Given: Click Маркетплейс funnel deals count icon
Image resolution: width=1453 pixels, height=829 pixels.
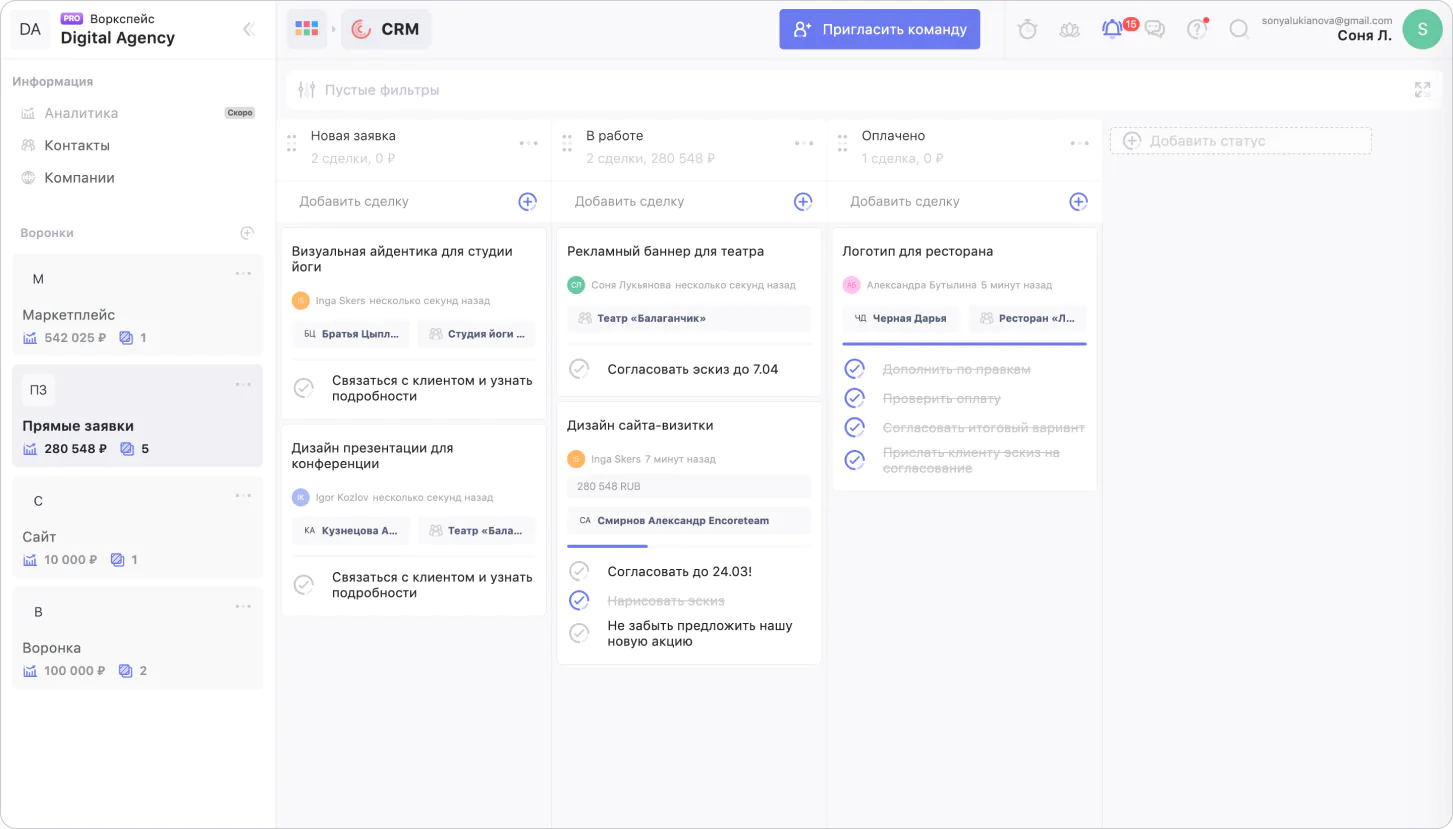Looking at the screenshot, I should pos(126,338).
